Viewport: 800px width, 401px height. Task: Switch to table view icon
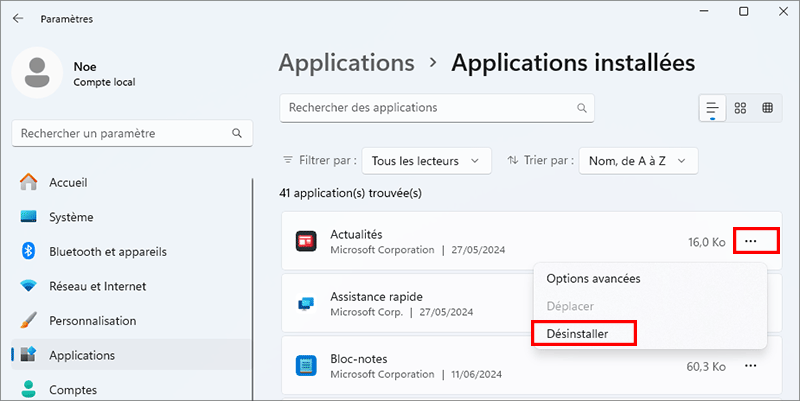pyautogui.click(x=767, y=108)
